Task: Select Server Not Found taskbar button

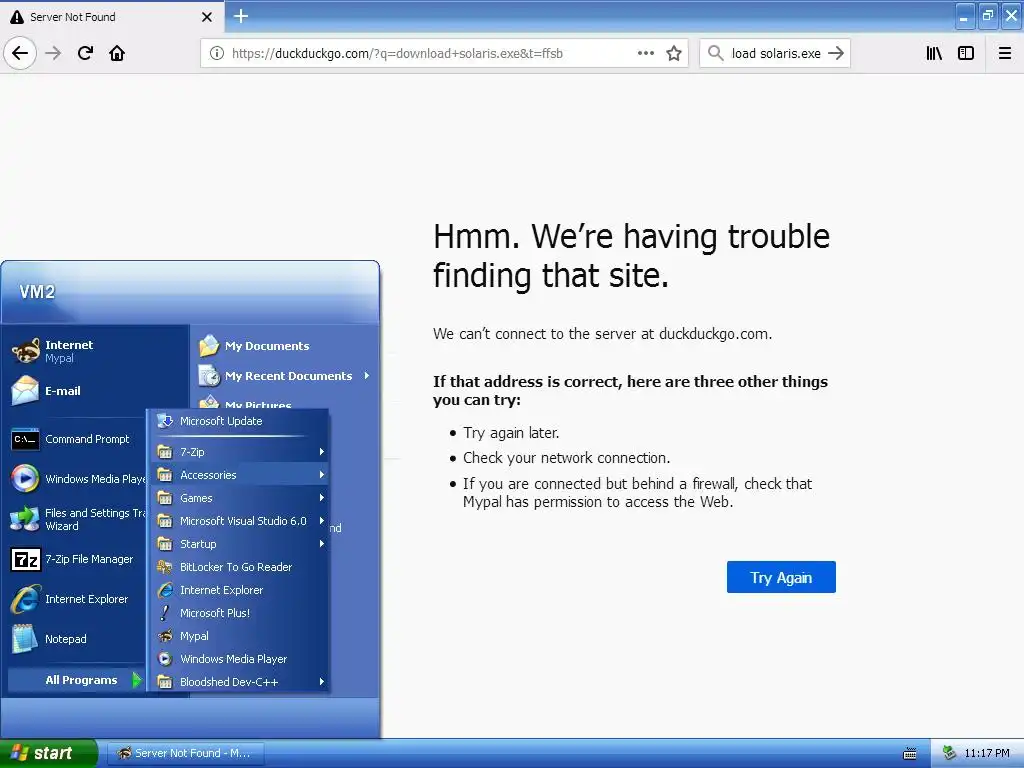Action: 185,753
